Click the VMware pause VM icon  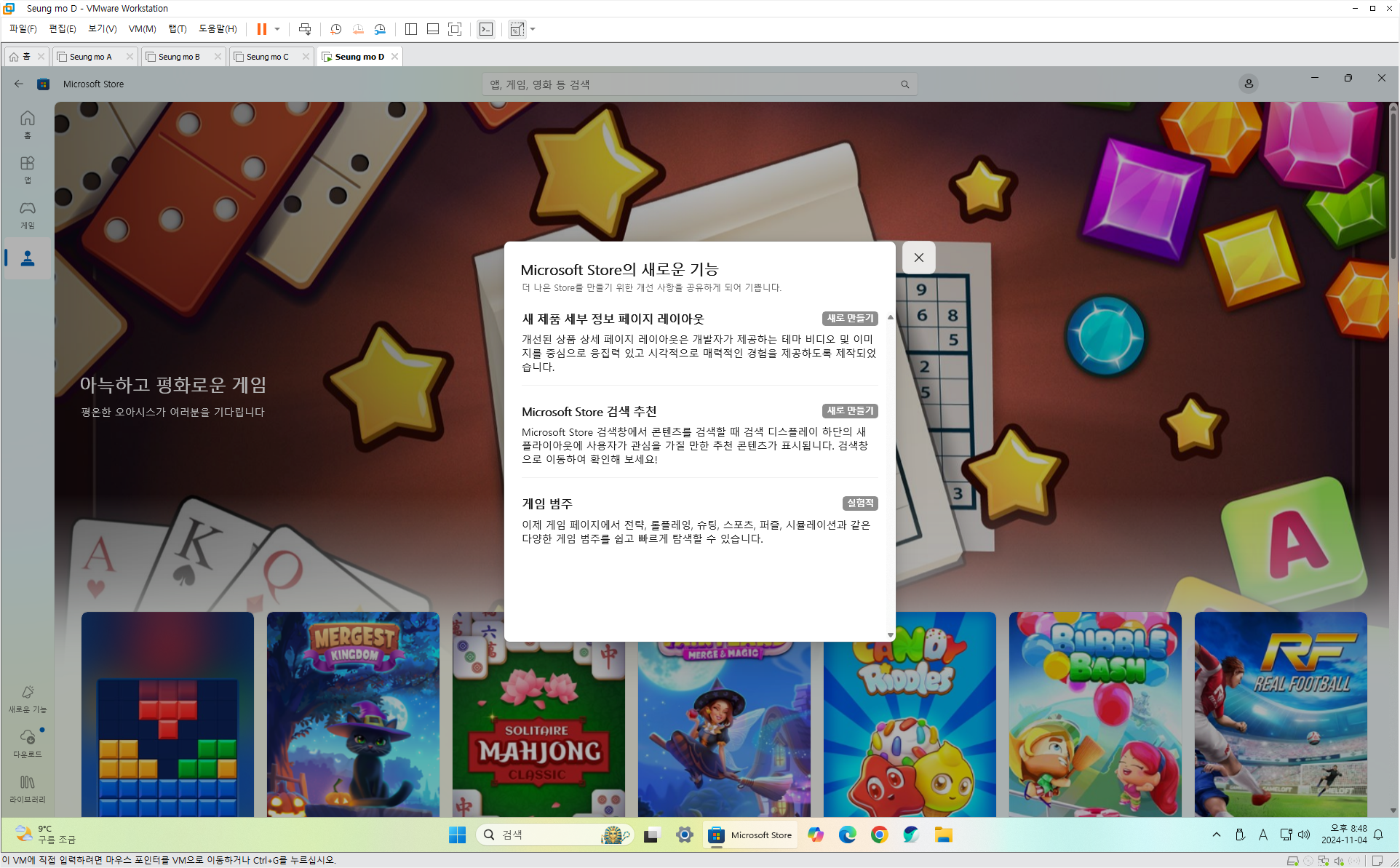click(261, 29)
